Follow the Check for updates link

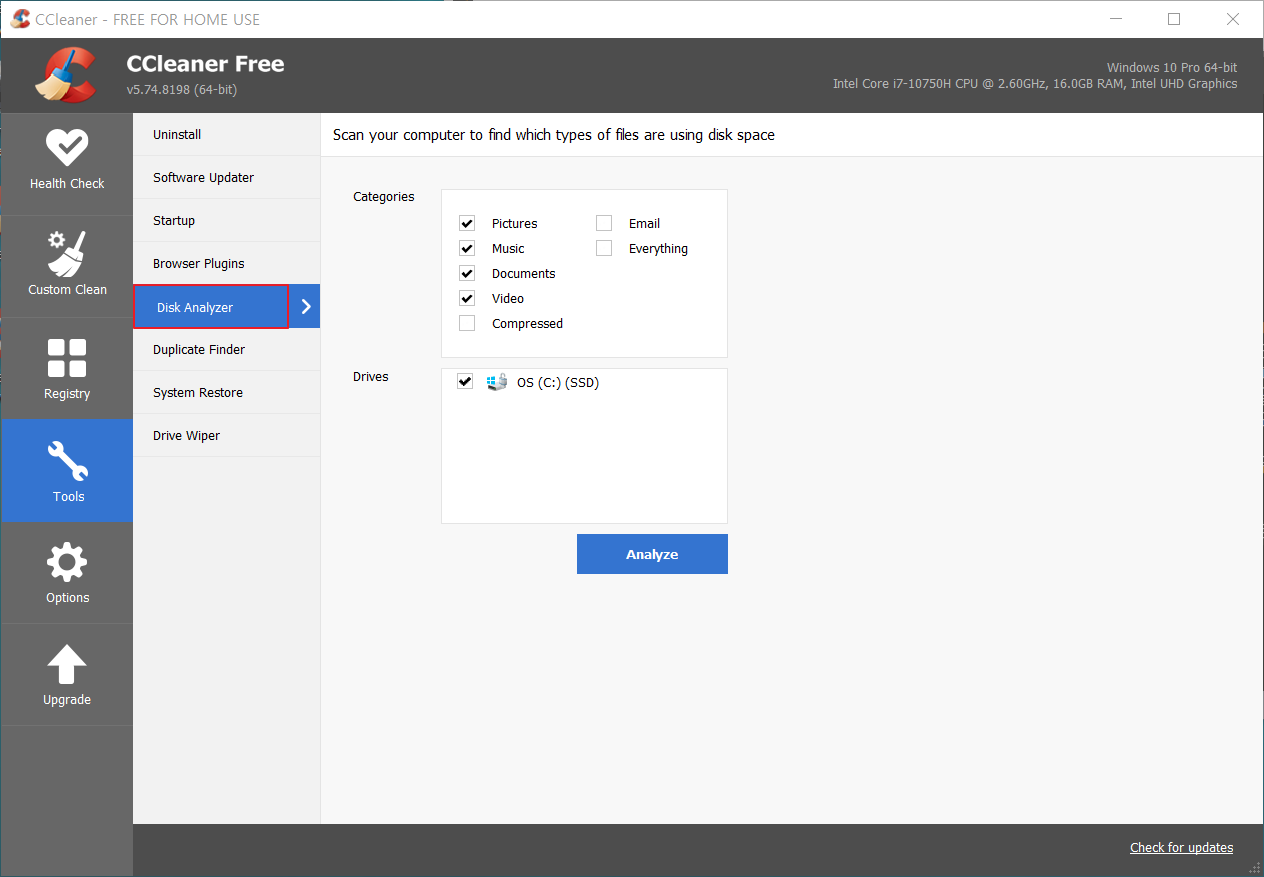click(x=1181, y=848)
